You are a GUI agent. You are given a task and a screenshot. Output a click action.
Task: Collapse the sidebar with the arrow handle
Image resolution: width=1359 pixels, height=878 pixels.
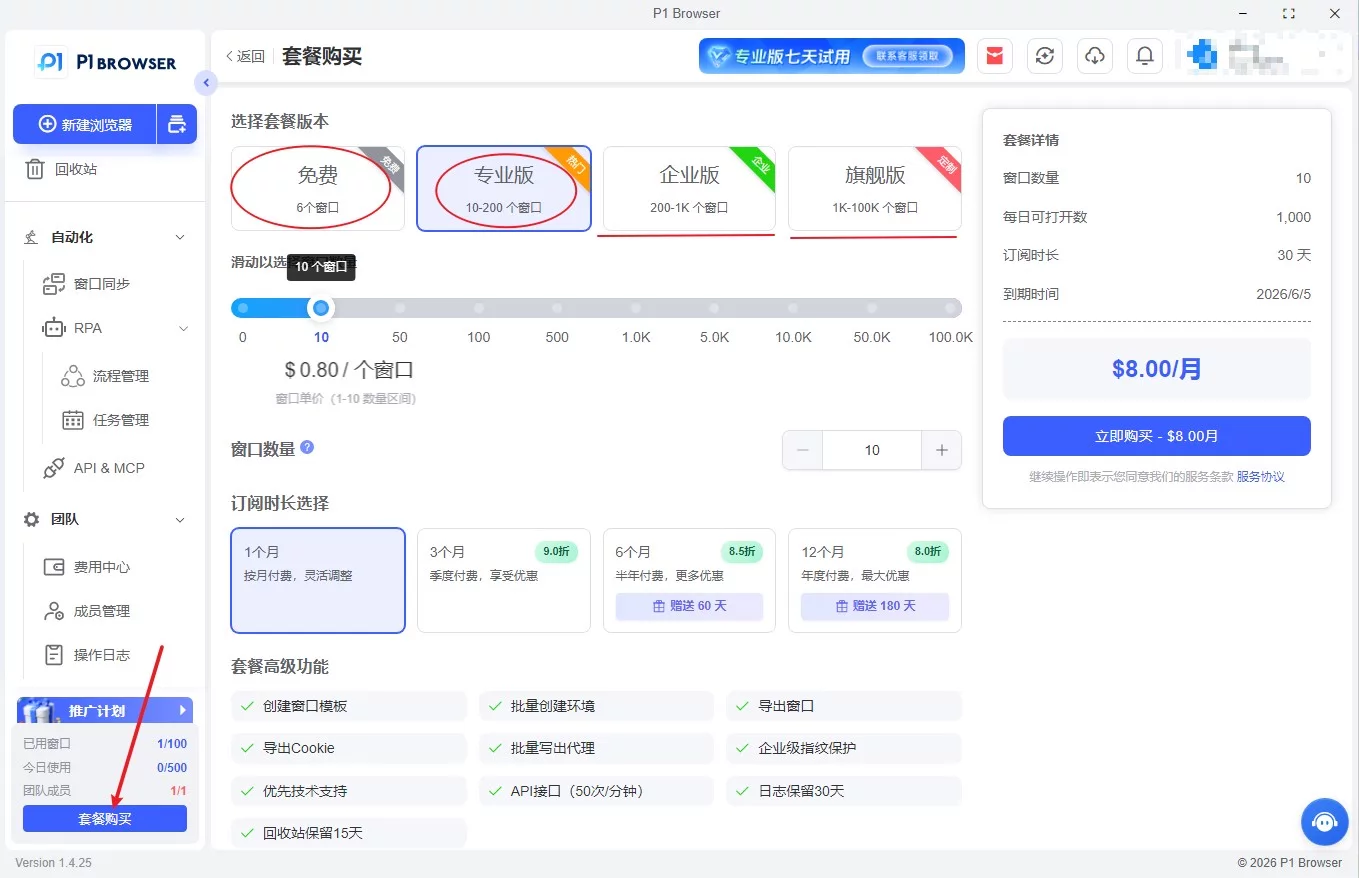pyautogui.click(x=205, y=83)
